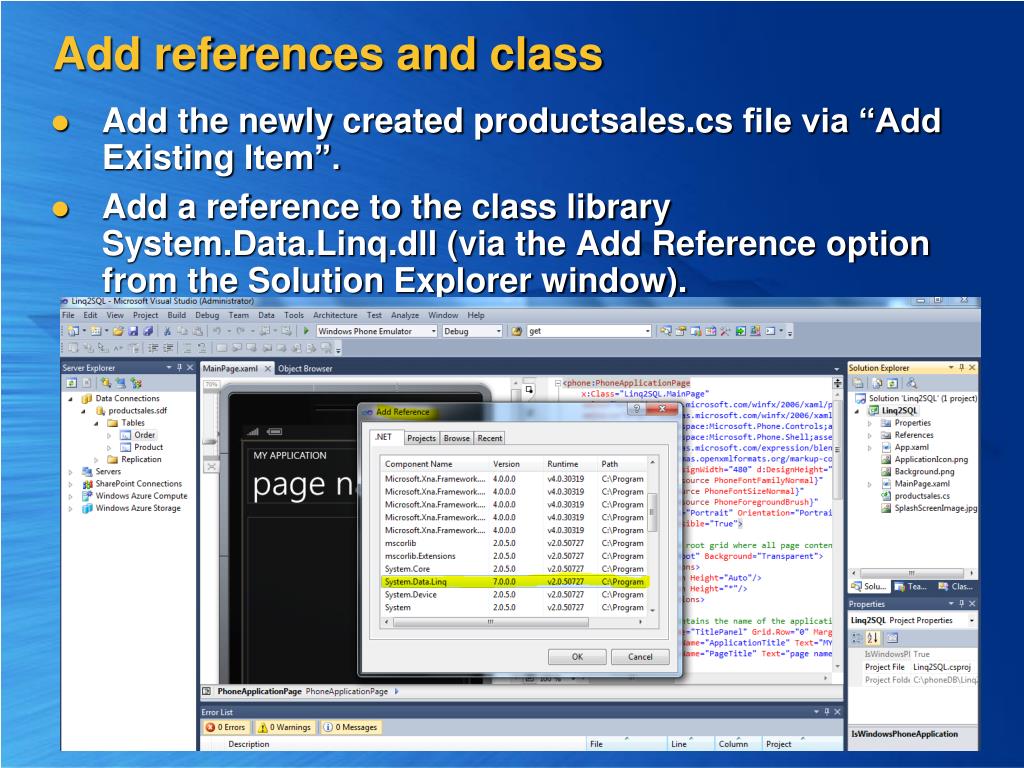Open the Architecture menu

[335, 315]
